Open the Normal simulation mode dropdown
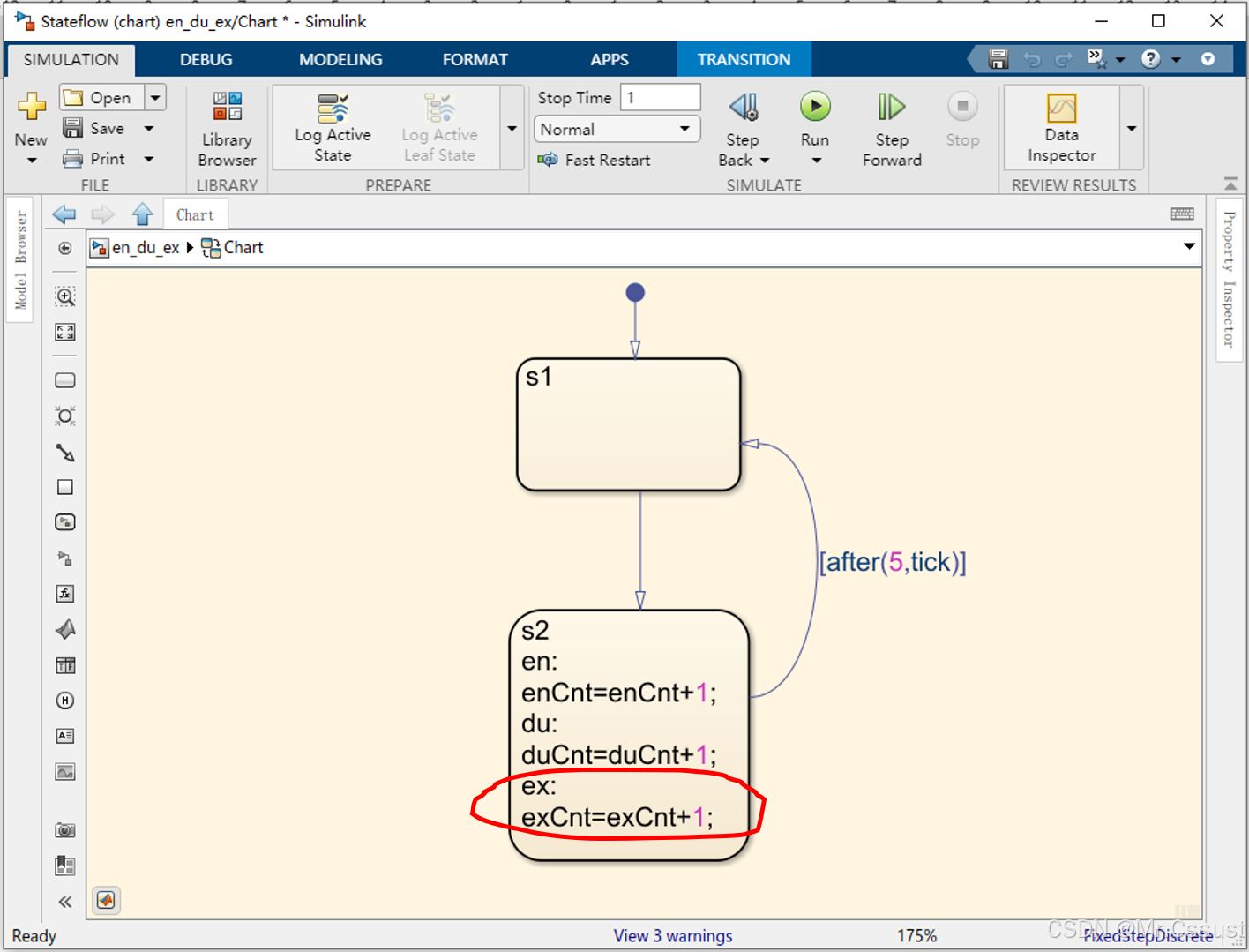This screenshot has height=952, width=1249. 616,129
